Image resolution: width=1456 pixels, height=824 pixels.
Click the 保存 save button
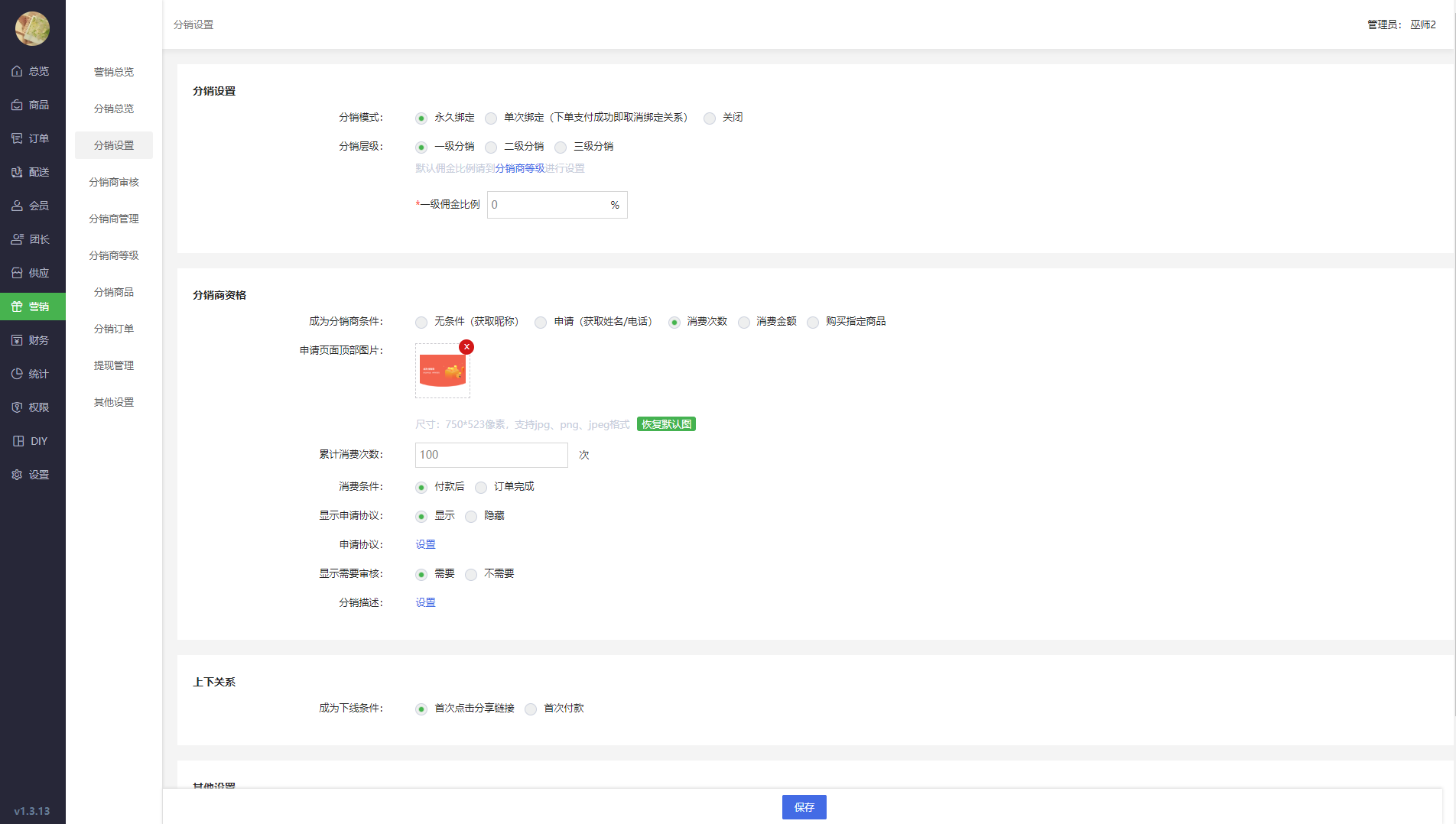[x=804, y=807]
